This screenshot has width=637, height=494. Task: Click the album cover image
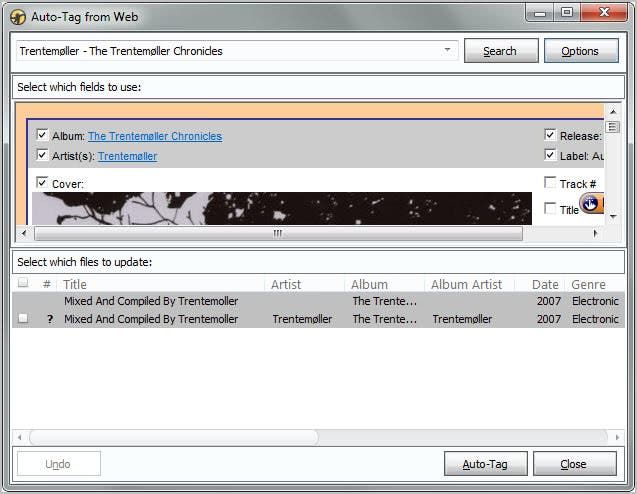[x=282, y=208]
